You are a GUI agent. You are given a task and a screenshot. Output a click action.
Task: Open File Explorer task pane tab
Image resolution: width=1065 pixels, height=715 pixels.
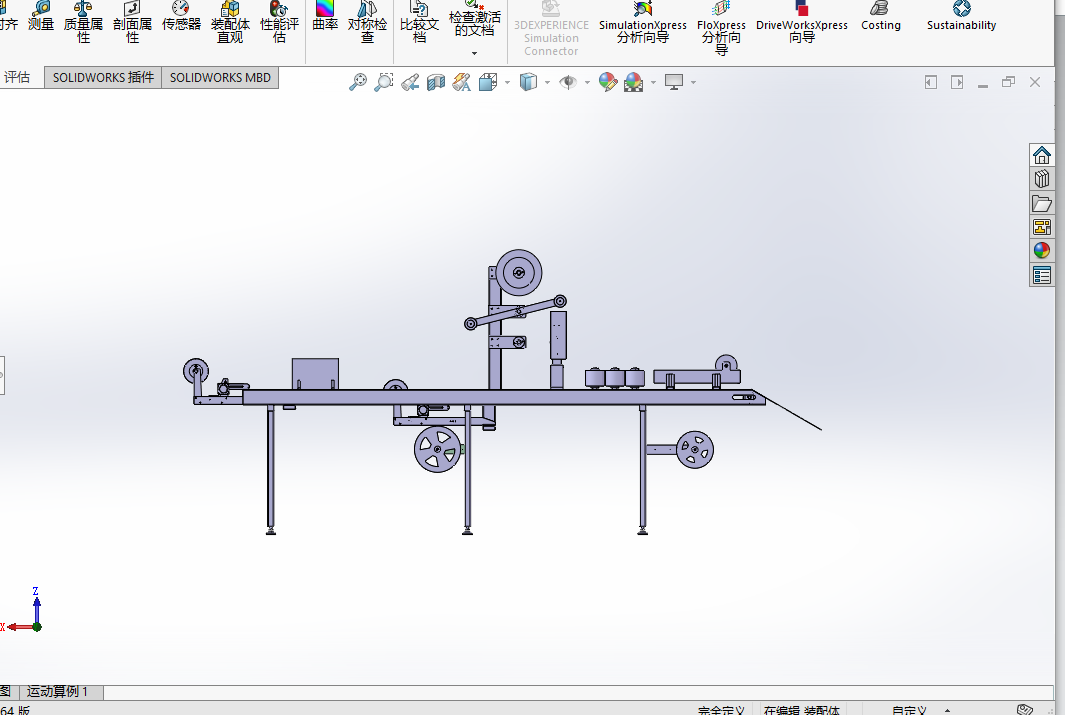tap(1042, 203)
